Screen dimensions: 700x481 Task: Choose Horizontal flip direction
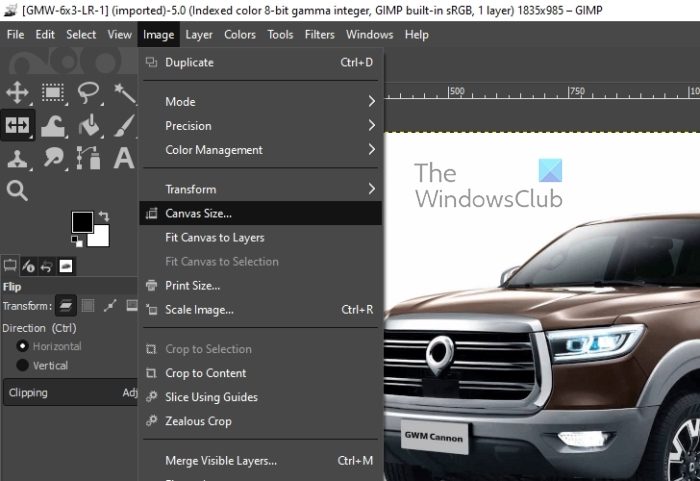tap(49, 346)
